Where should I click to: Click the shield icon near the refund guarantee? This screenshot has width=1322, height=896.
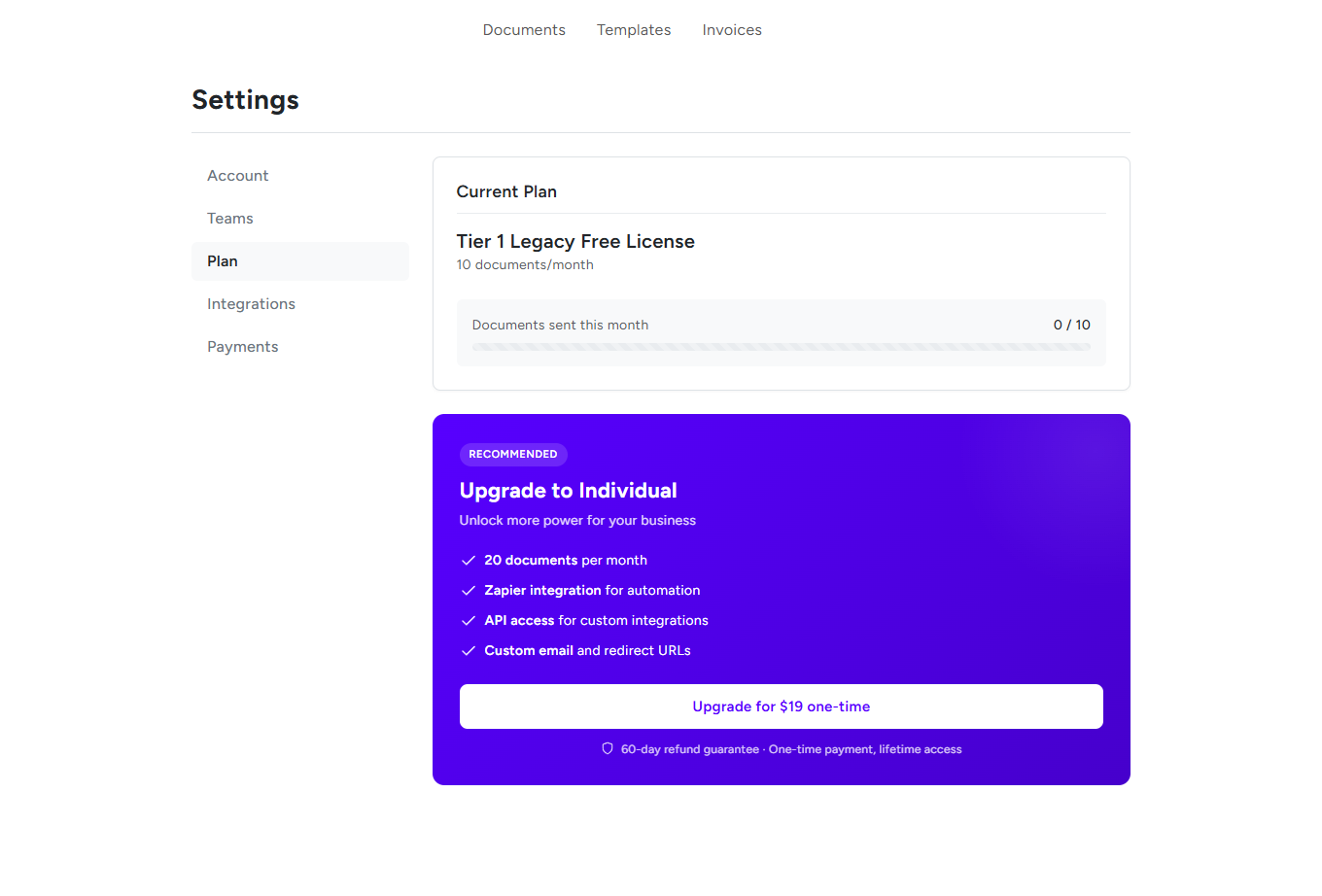coord(607,748)
